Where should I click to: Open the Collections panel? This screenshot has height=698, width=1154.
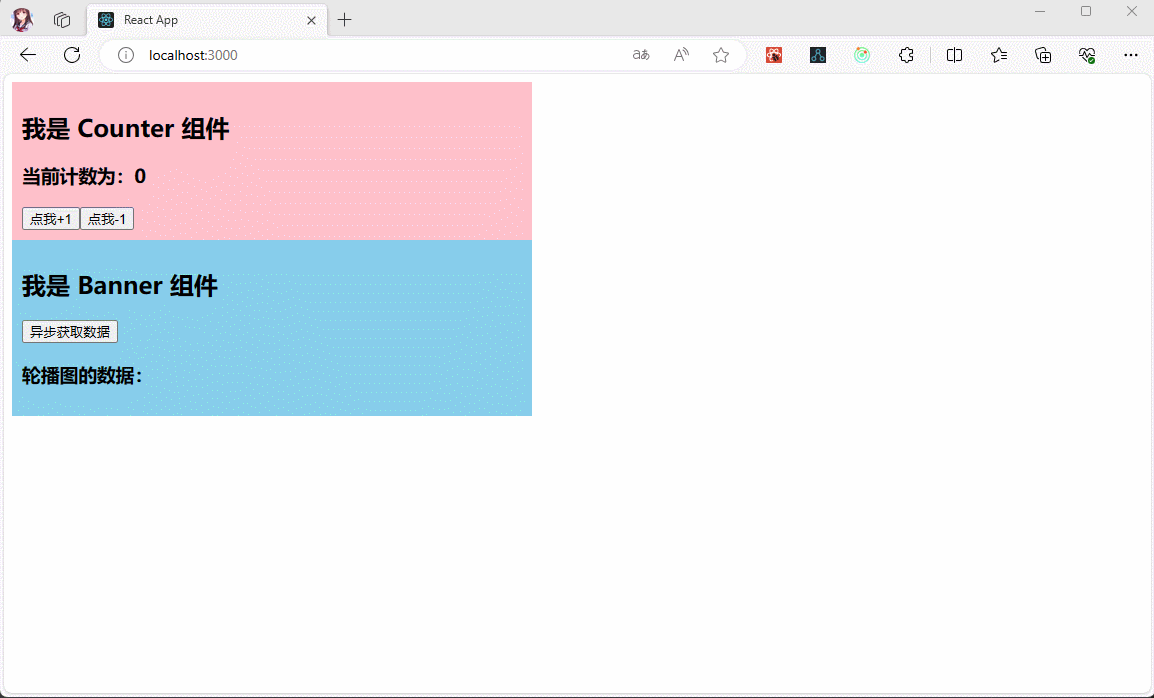pos(1043,55)
